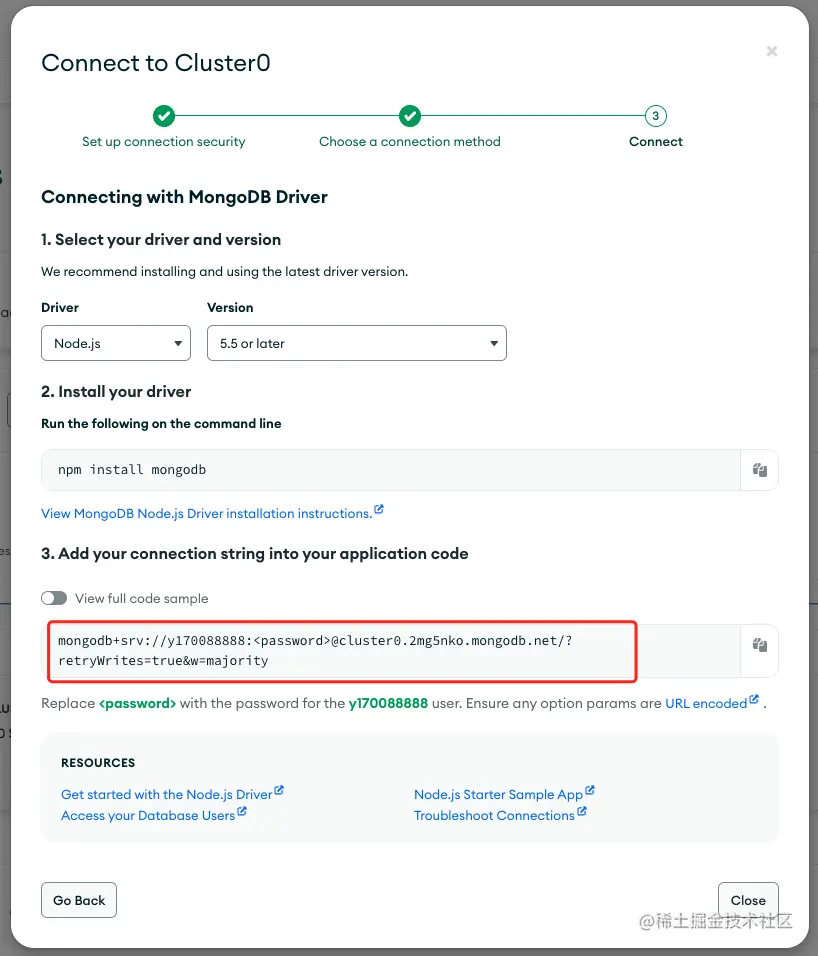The image size is (818, 956).
Task: Click the external-link icon after URL encoded
Action: pos(754,699)
